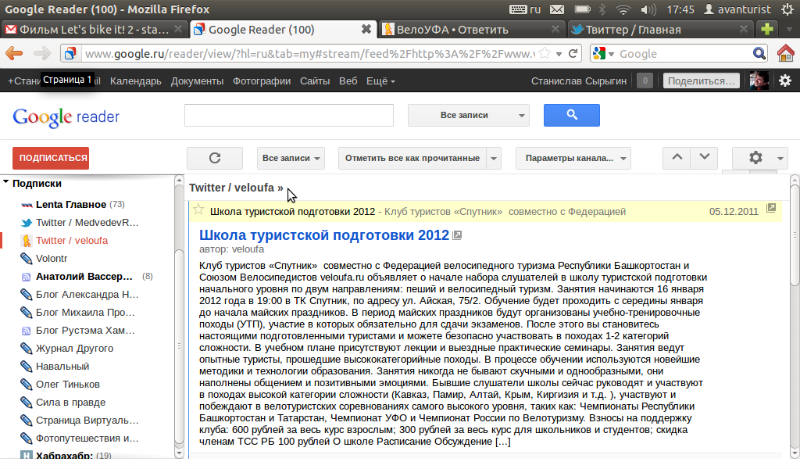This screenshot has height=469, width=800.
Task: Collapse the Подписки section triangle
Action: coord(6,182)
